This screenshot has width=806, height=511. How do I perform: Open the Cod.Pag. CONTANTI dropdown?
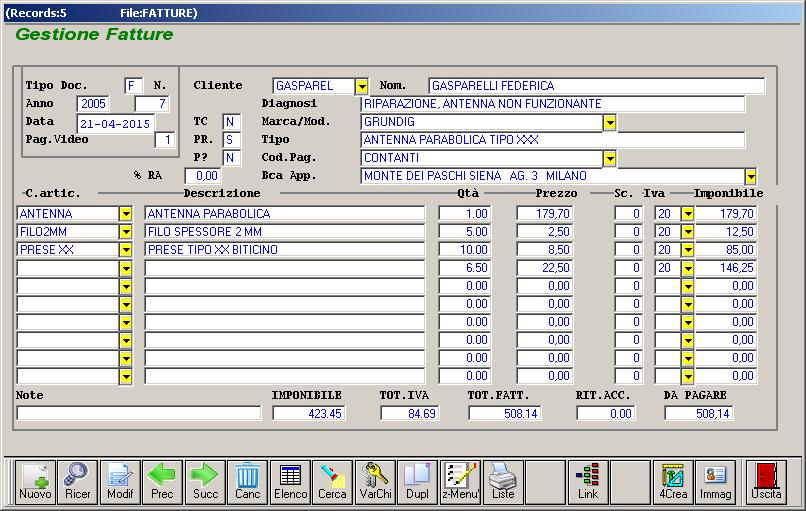[x=610, y=158]
